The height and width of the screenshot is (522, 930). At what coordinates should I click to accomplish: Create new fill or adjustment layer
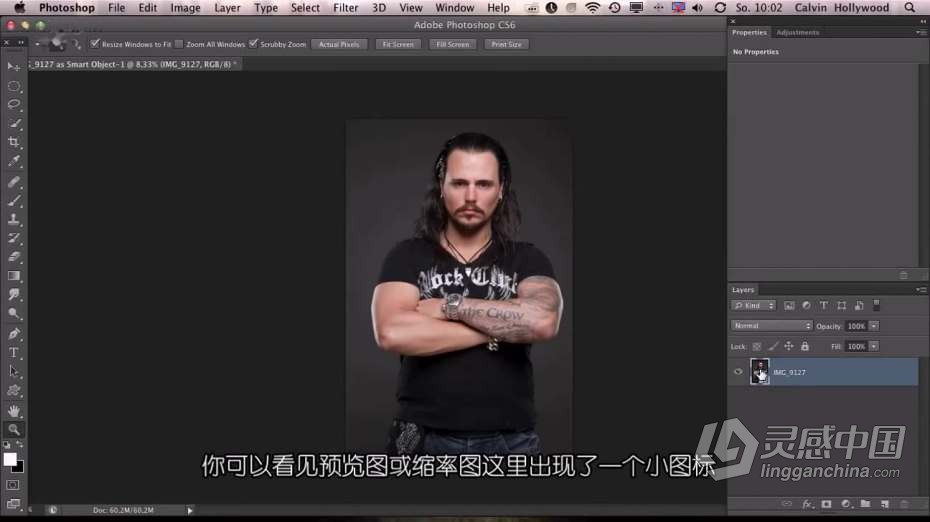click(x=846, y=504)
